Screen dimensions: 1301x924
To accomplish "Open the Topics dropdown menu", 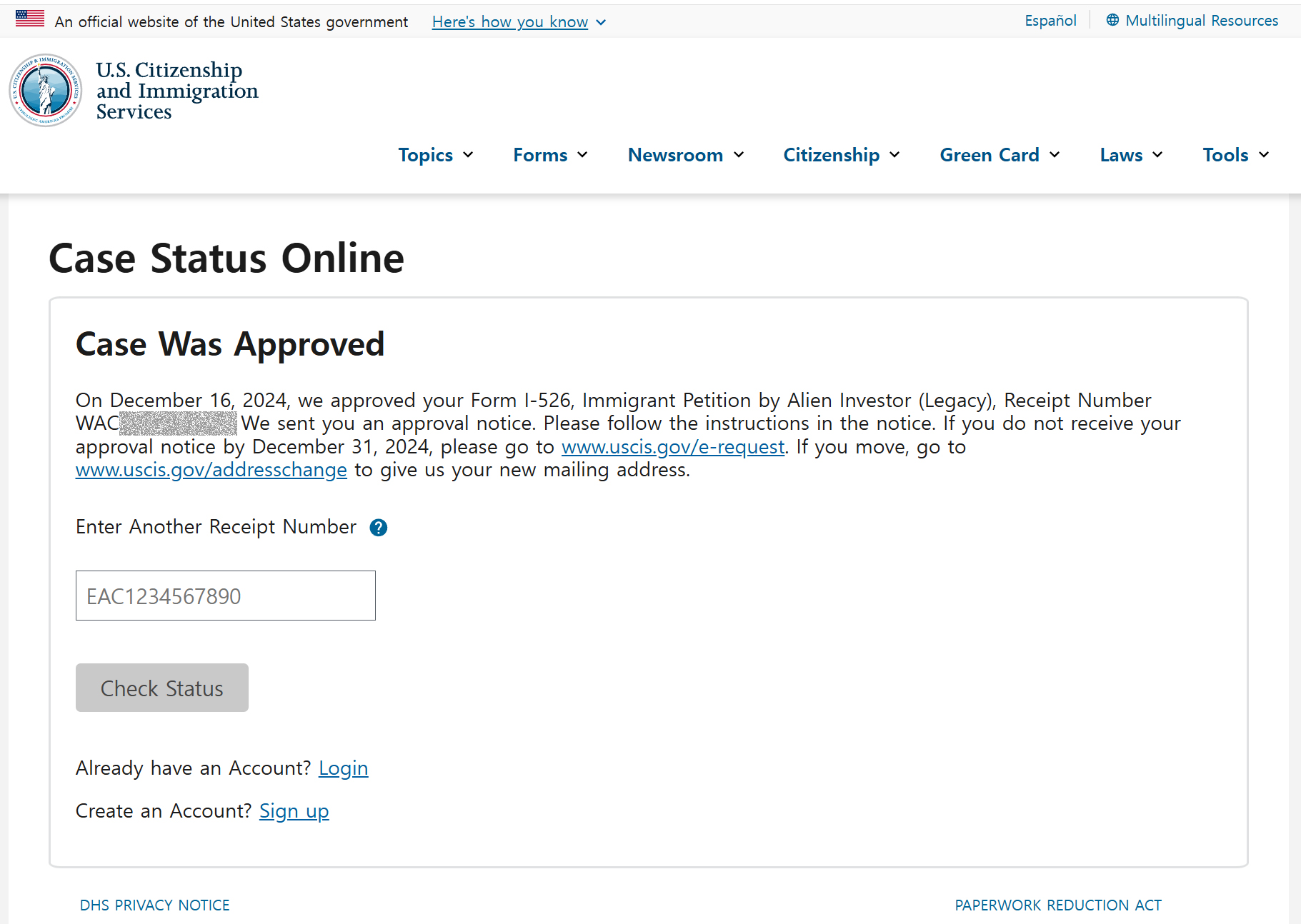I will click(436, 155).
